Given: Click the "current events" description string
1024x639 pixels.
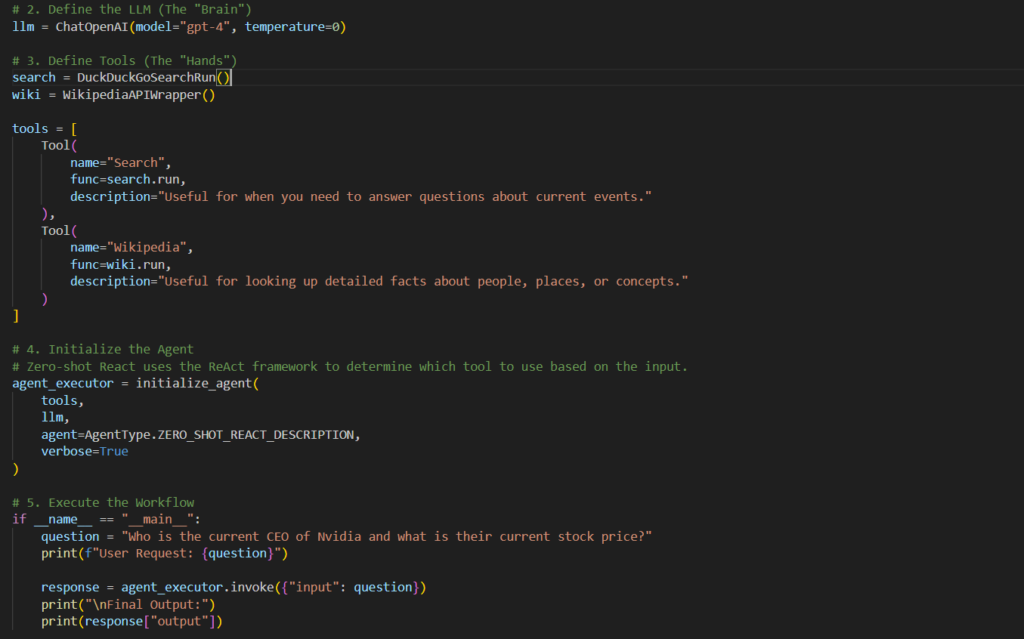Looking at the screenshot, I should 405,196.
